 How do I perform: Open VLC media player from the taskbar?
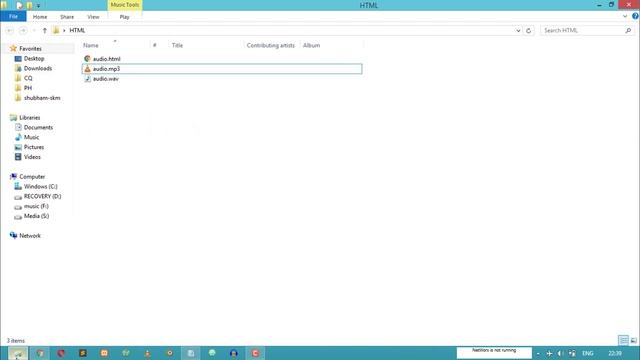(147, 353)
